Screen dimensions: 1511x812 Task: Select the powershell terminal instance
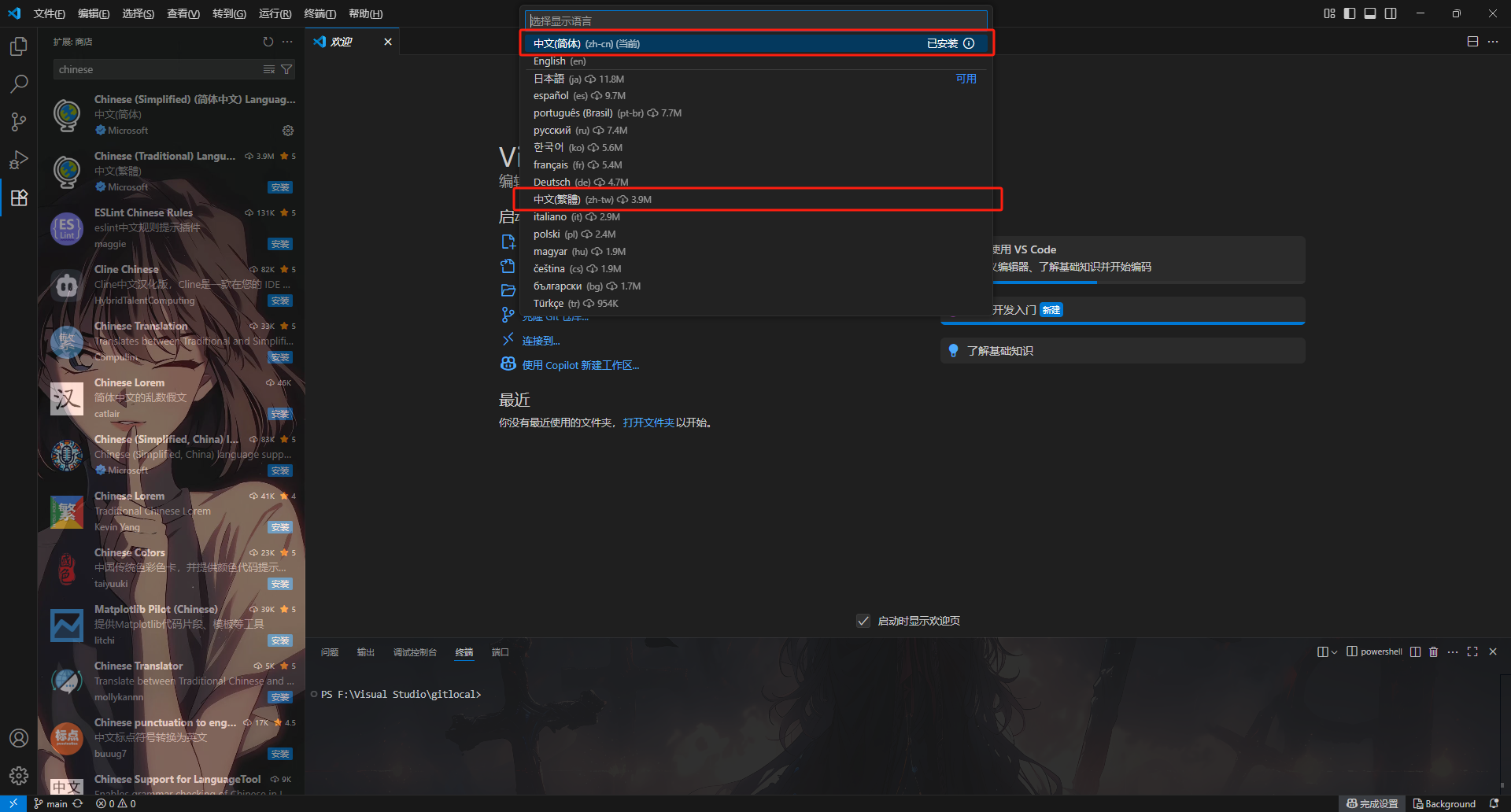pos(1374,652)
